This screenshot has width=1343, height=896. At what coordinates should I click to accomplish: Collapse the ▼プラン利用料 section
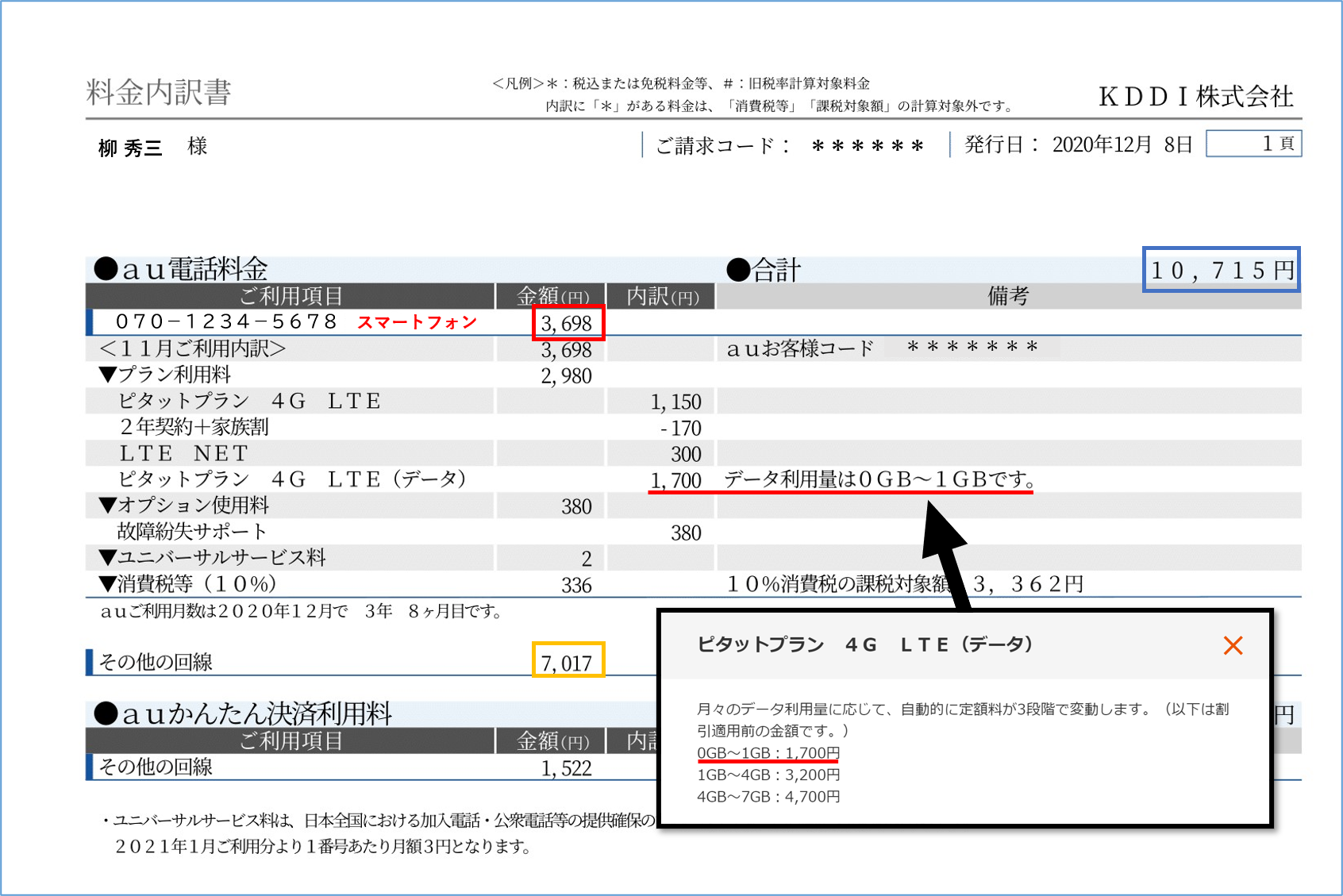coord(165,375)
